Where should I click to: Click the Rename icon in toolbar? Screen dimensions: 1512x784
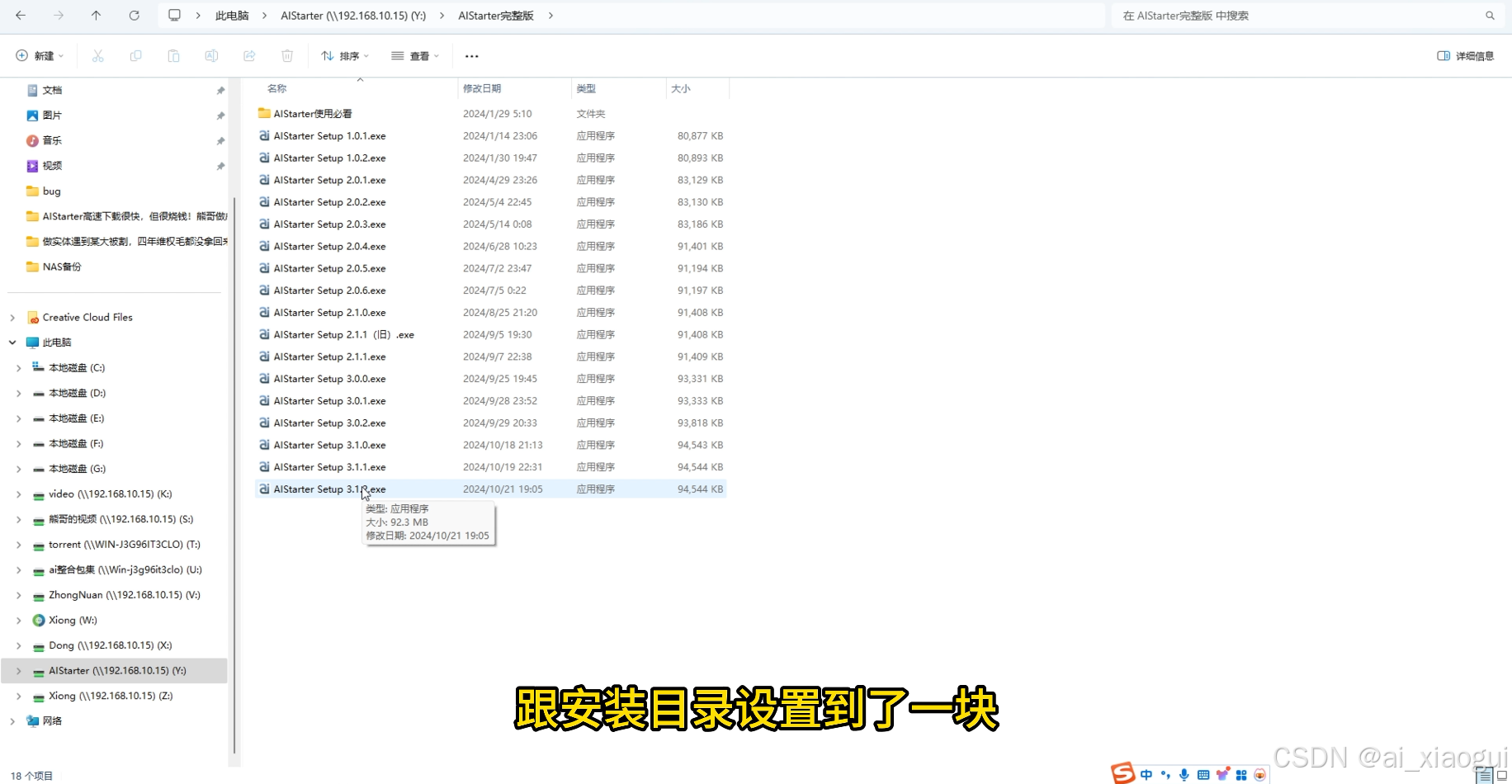tap(211, 56)
